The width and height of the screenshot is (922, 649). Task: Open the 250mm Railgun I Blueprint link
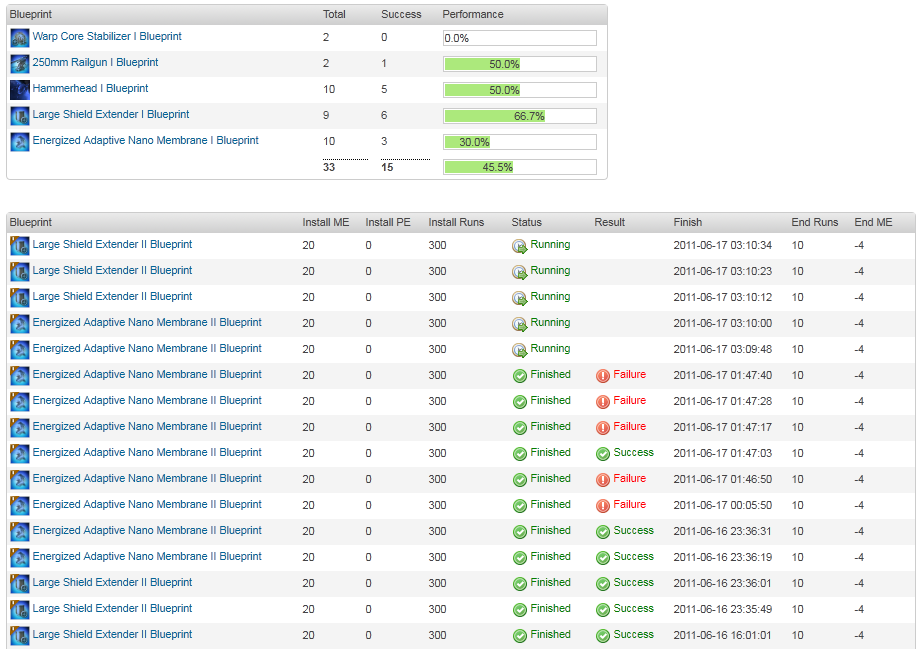(95, 63)
